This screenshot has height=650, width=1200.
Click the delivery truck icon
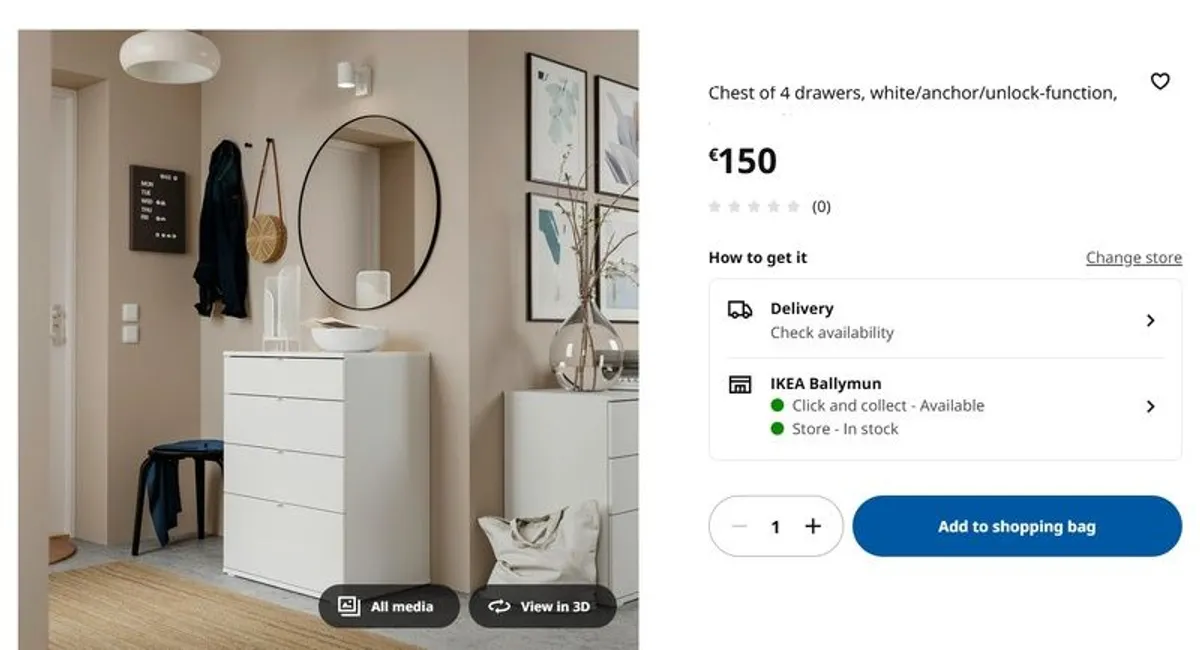tap(740, 309)
